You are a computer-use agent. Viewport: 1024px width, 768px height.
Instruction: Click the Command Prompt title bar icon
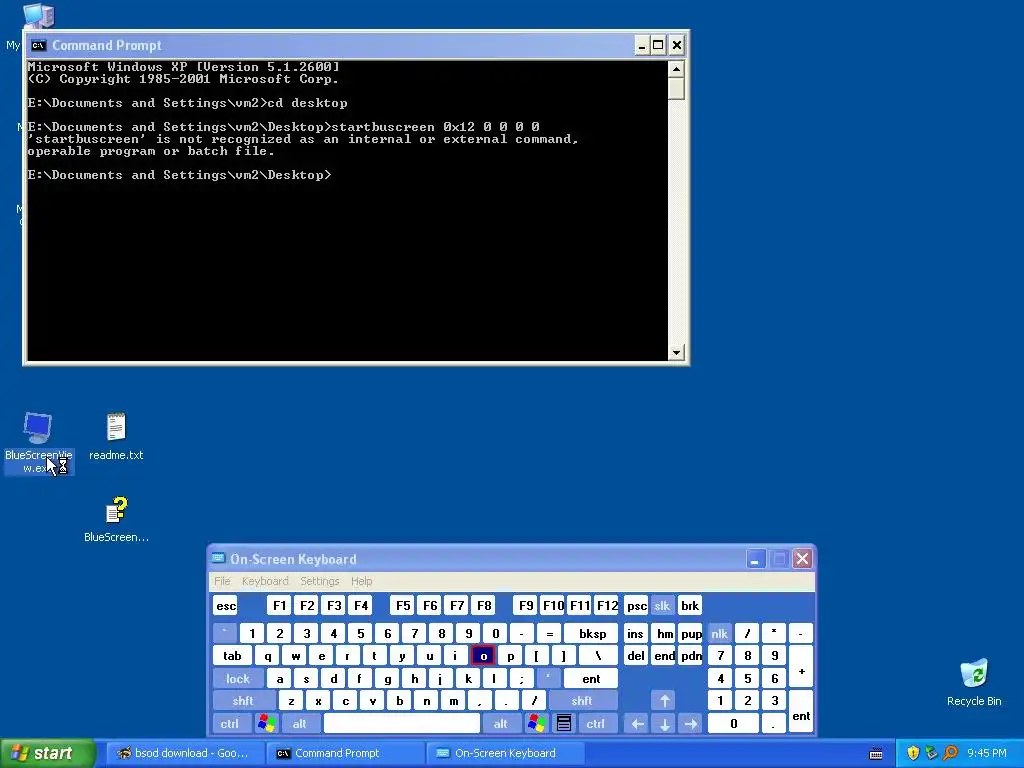tap(39, 45)
